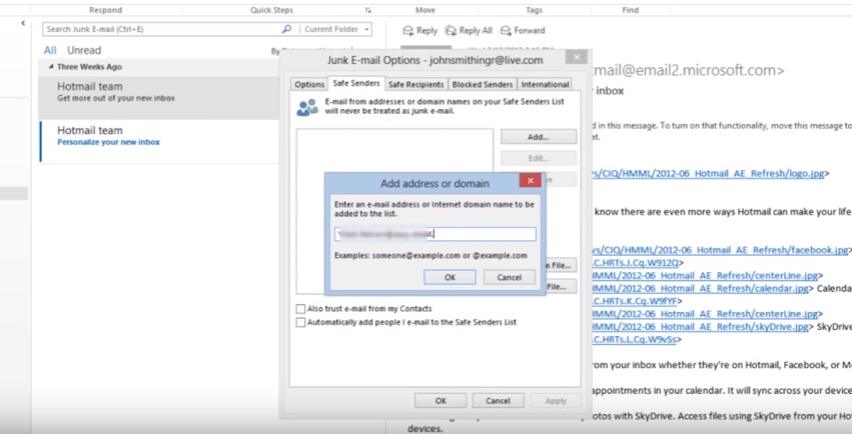Screen dimensions: 852x434
Task: Open Quick Steps dialog launcher icon
Action: pyautogui.click(x=367, y=11)
